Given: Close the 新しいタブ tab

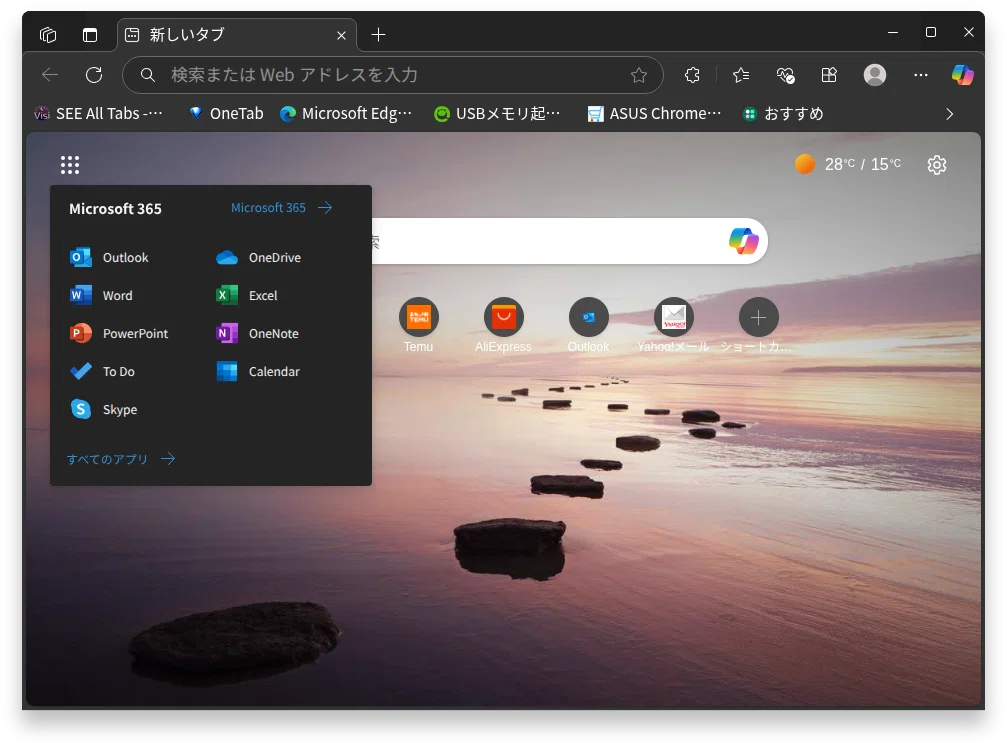Looking at the screenshot, I should (x=341, y=35).
